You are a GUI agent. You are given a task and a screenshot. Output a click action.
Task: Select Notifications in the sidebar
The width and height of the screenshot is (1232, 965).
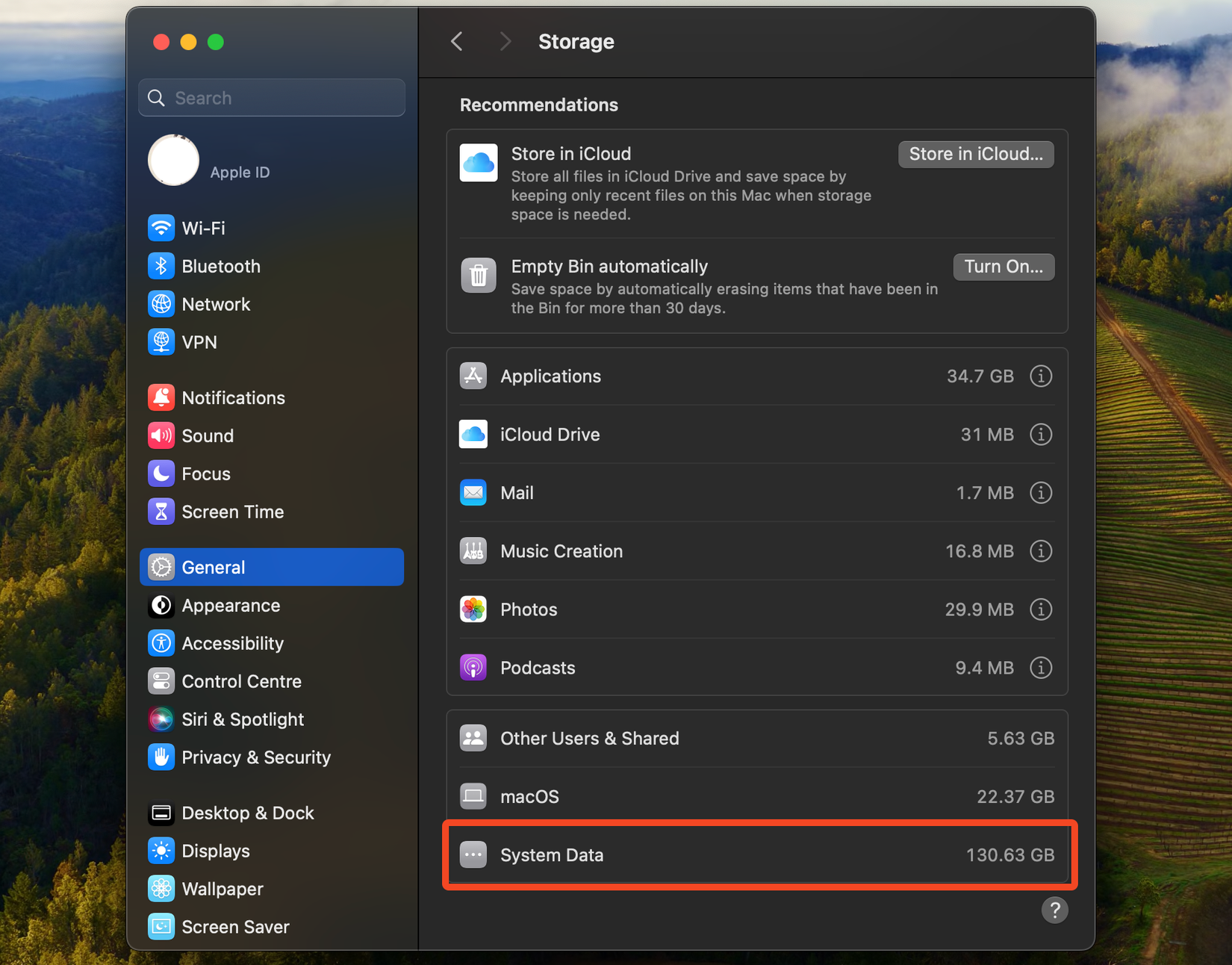[233, 397]
